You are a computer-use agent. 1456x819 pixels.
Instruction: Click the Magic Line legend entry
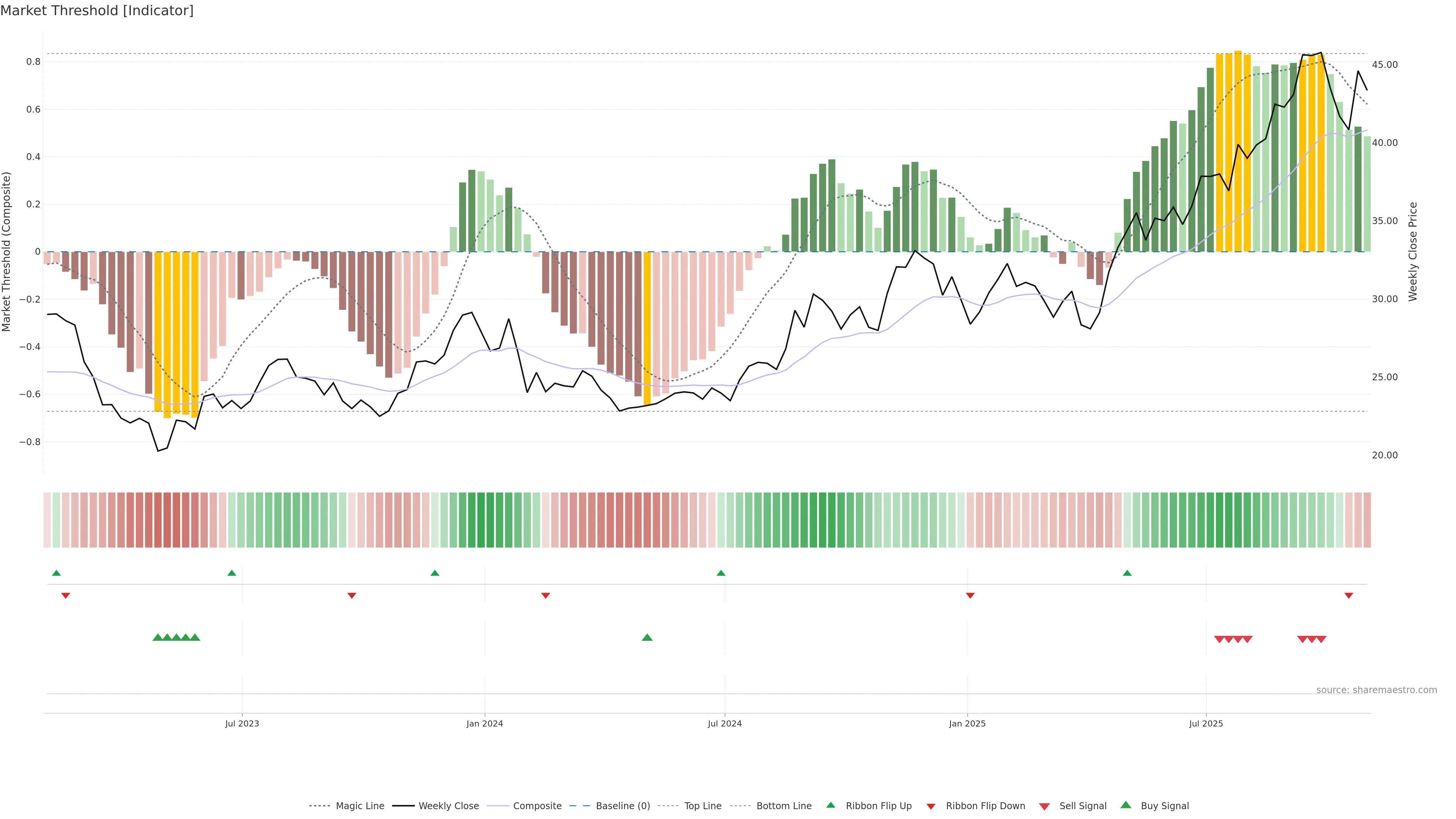(359, 806)
